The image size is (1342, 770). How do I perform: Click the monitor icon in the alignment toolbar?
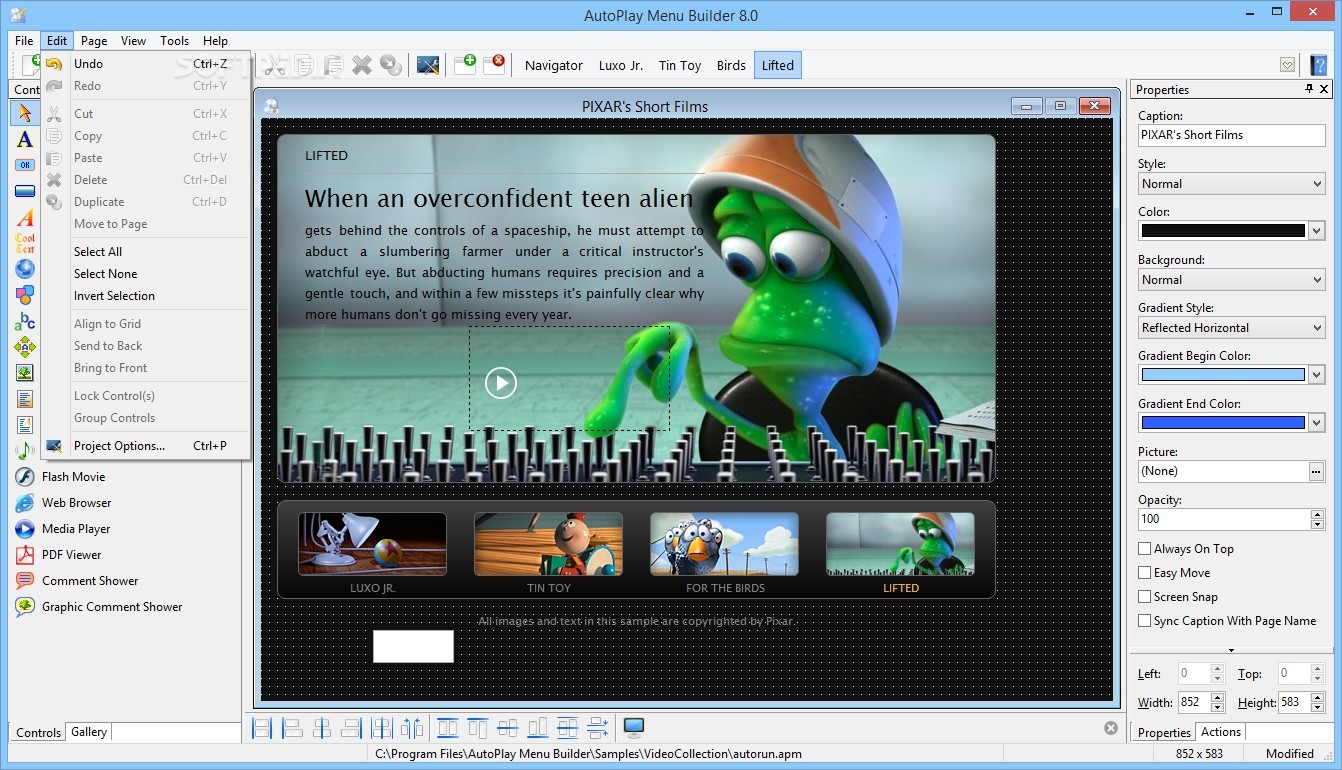pyautogui.click(x=634, y=728)
